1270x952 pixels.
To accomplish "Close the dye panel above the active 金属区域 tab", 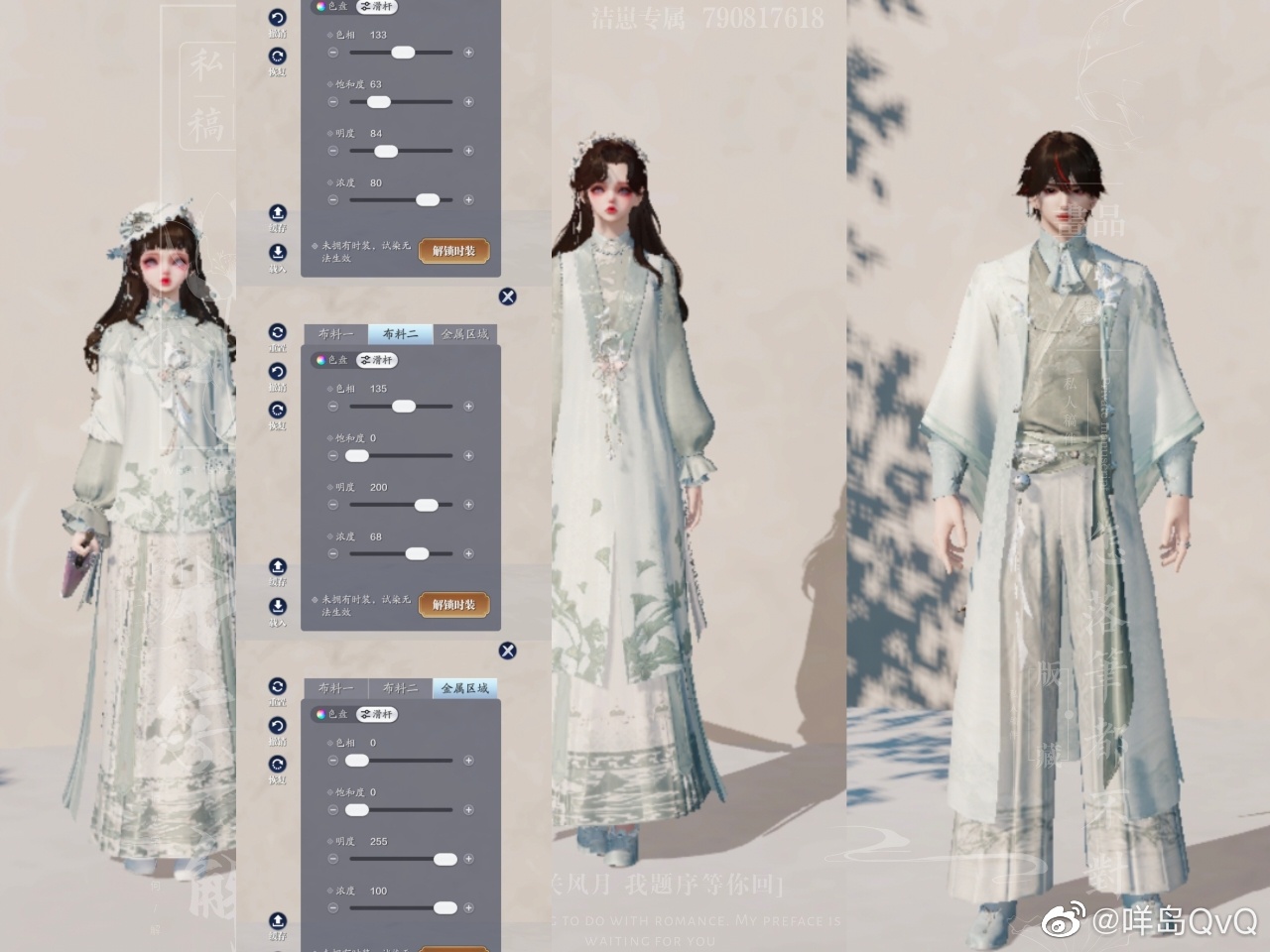I will pyautogui.click(x=507, y=651).
